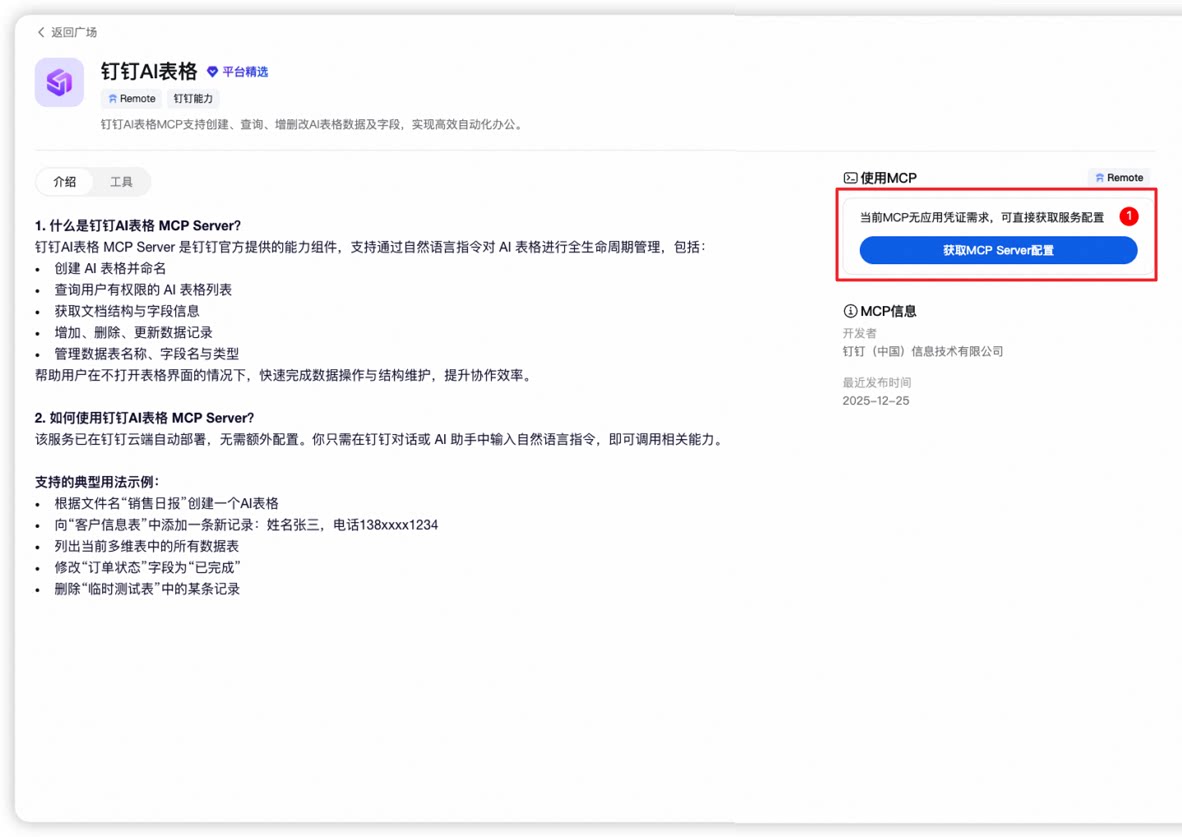Click description 钉钉AI表格MCP支持创建、查询
This screenshot has width=1182, height=837.
311,124
